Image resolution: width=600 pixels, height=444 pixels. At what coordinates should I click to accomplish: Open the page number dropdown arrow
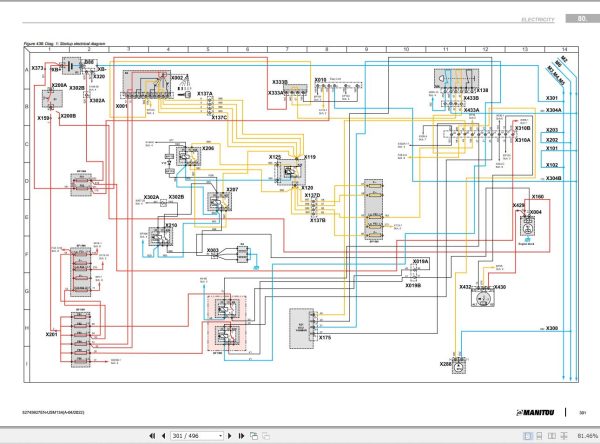(220, 436)
